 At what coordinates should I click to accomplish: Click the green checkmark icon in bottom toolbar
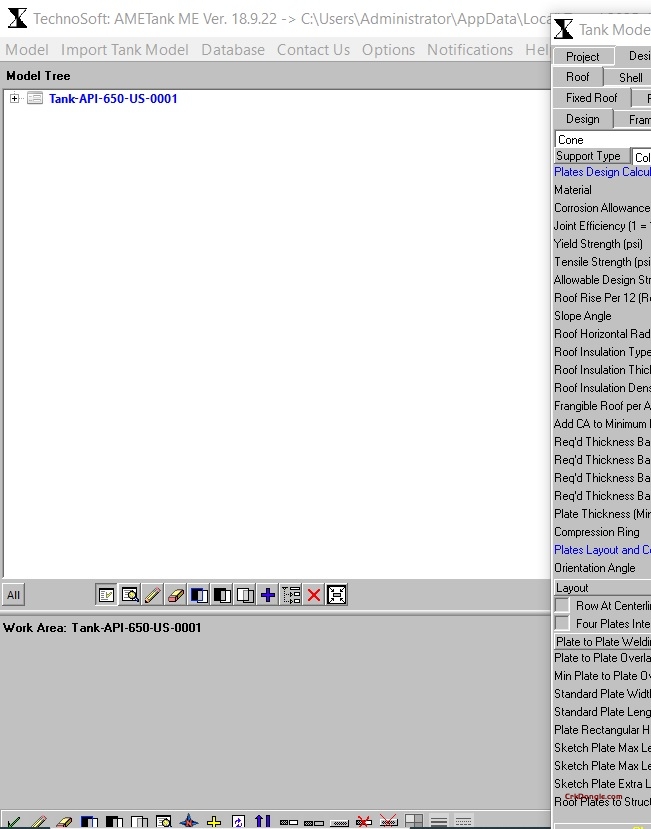pyautogui.click(x=14, y=823)
